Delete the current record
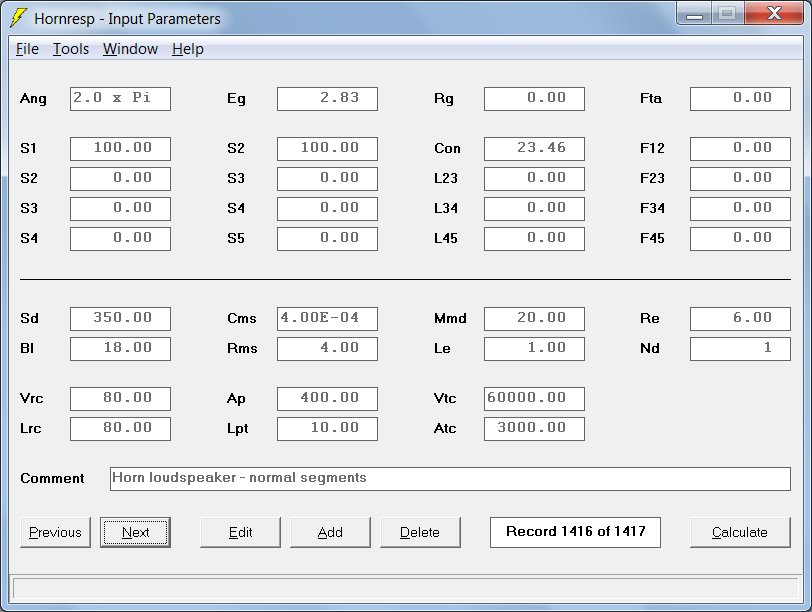 point(420,532)
